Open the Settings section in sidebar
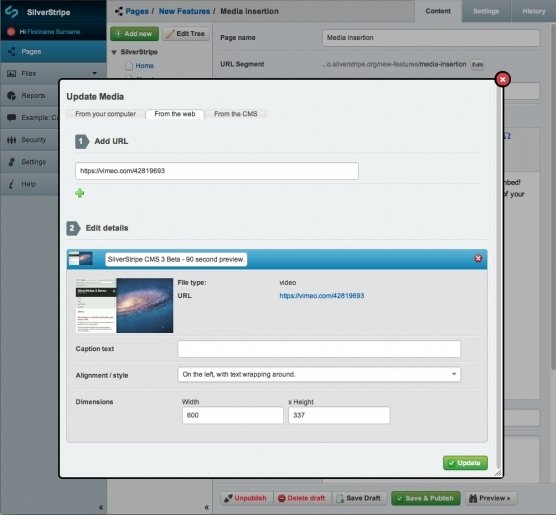The image size is (556, 515). pyautogui.click(x=30, y=162)
